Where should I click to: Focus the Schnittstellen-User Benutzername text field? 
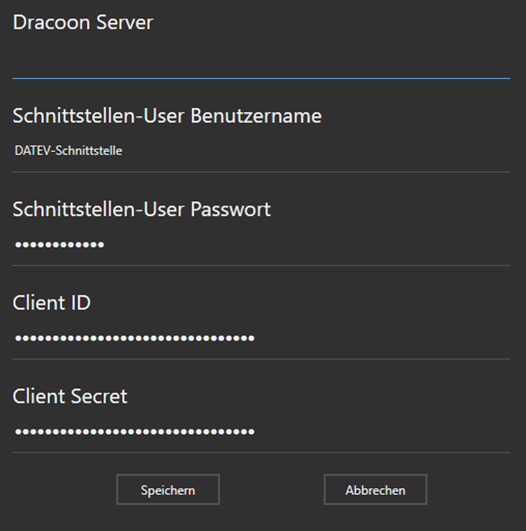(x=261, y=151)
